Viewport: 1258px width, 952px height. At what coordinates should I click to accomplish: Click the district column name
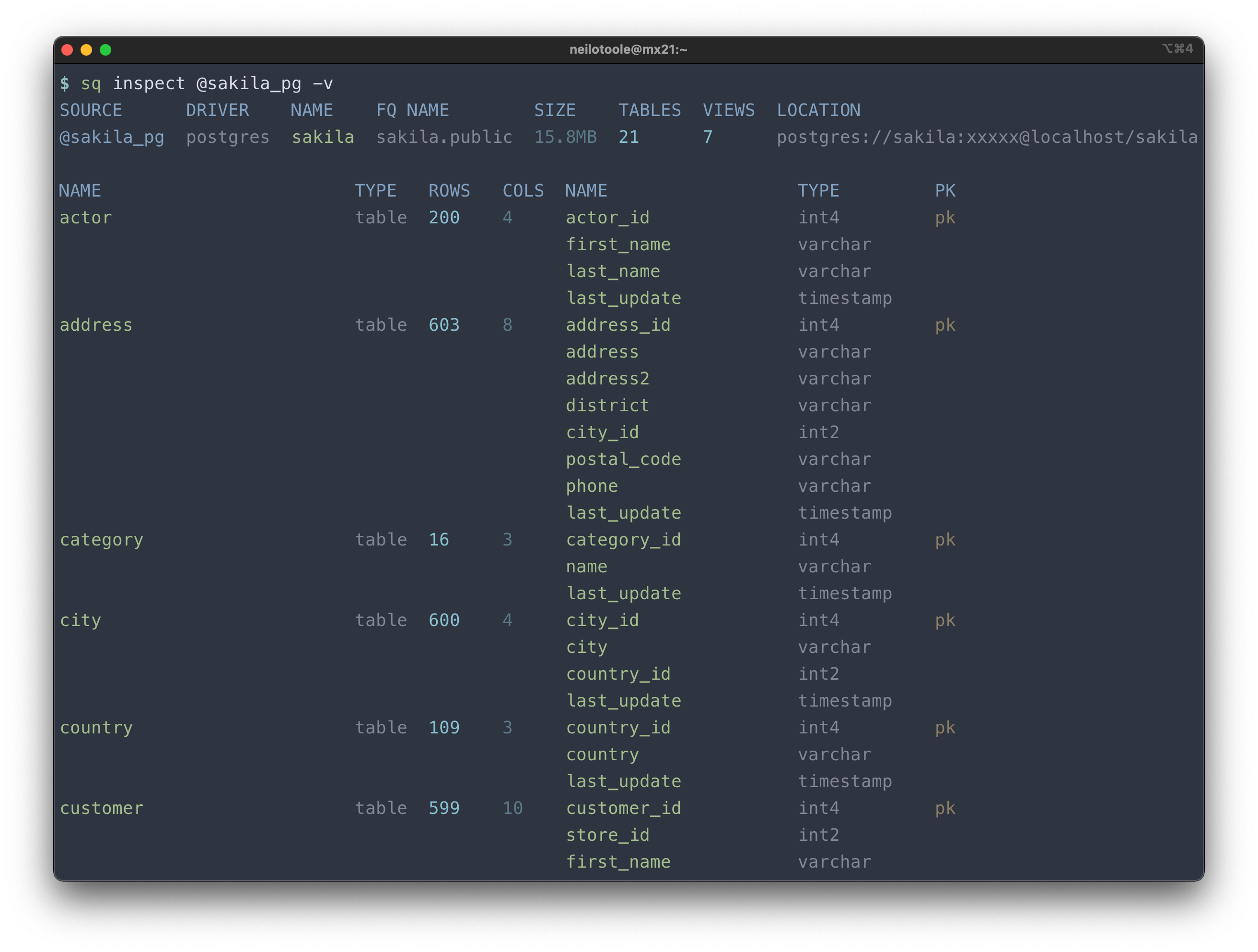pos(607,405)
